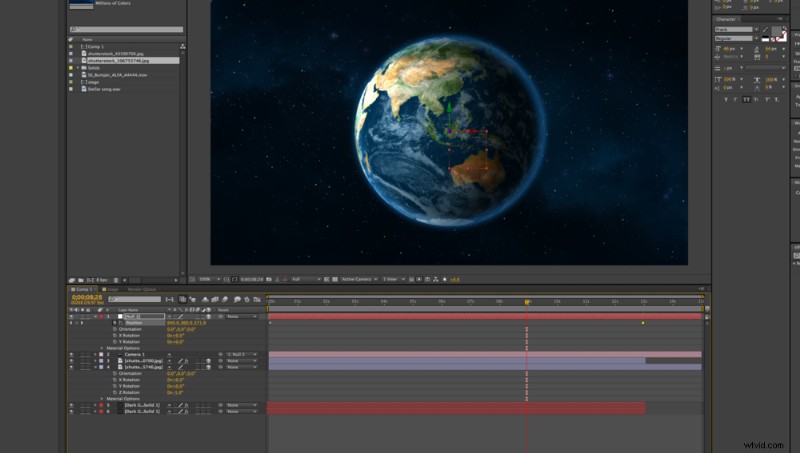Viewport: 800px width, 453px height.
Task: Switch to the stage timeline tab
Action: (110, 289)
